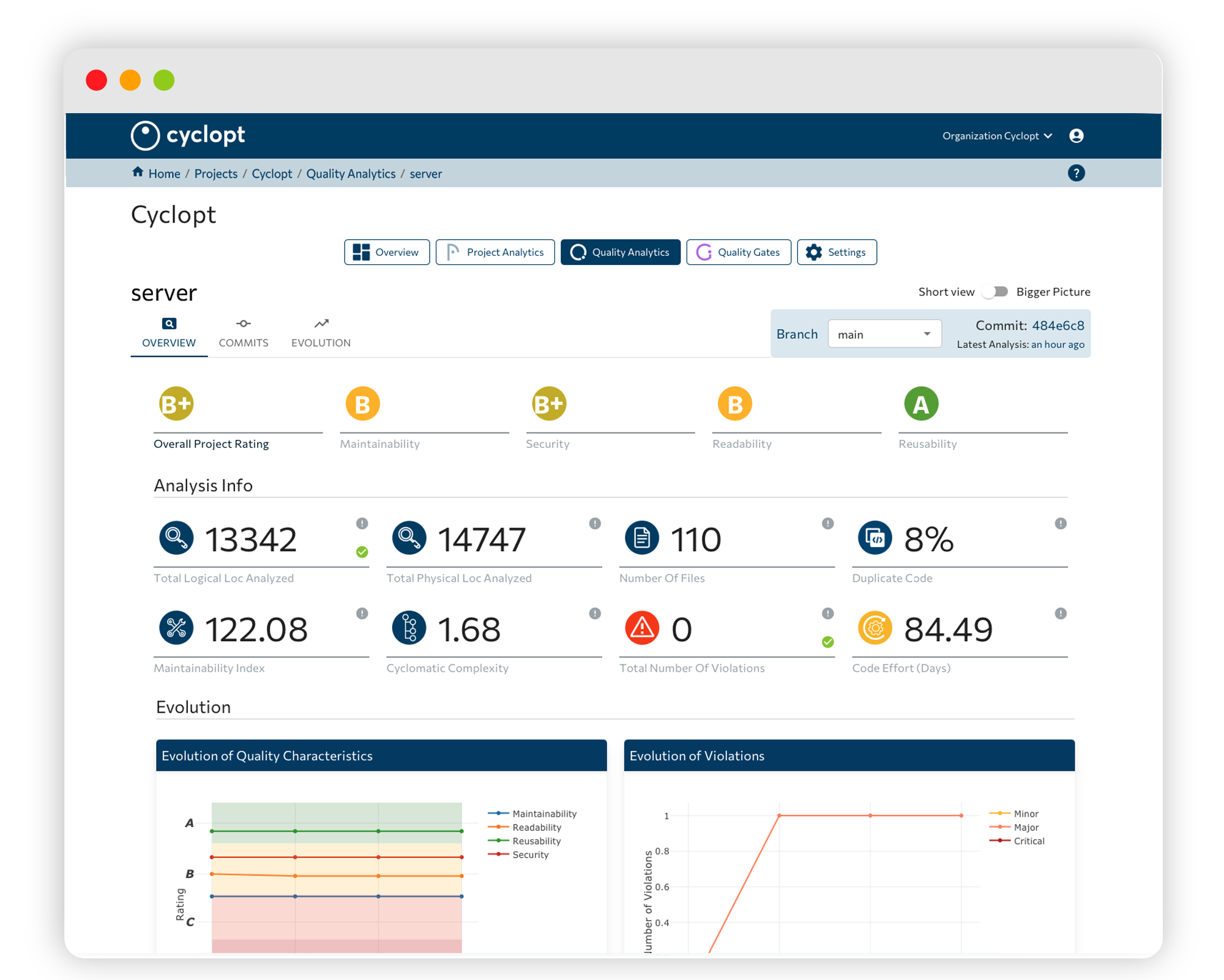This screenshot has height=980, width=1224.
Task: Click the Cyclopt logo in the navbar
Action: point(187,136)
